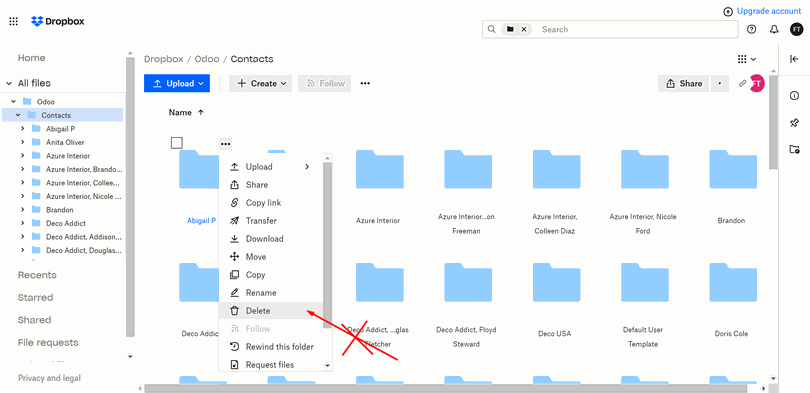This screenshot has height=393, width=810.
Task: Open Deco Addict, Floyd Steward folder
Action: click(x=468, y=282)
